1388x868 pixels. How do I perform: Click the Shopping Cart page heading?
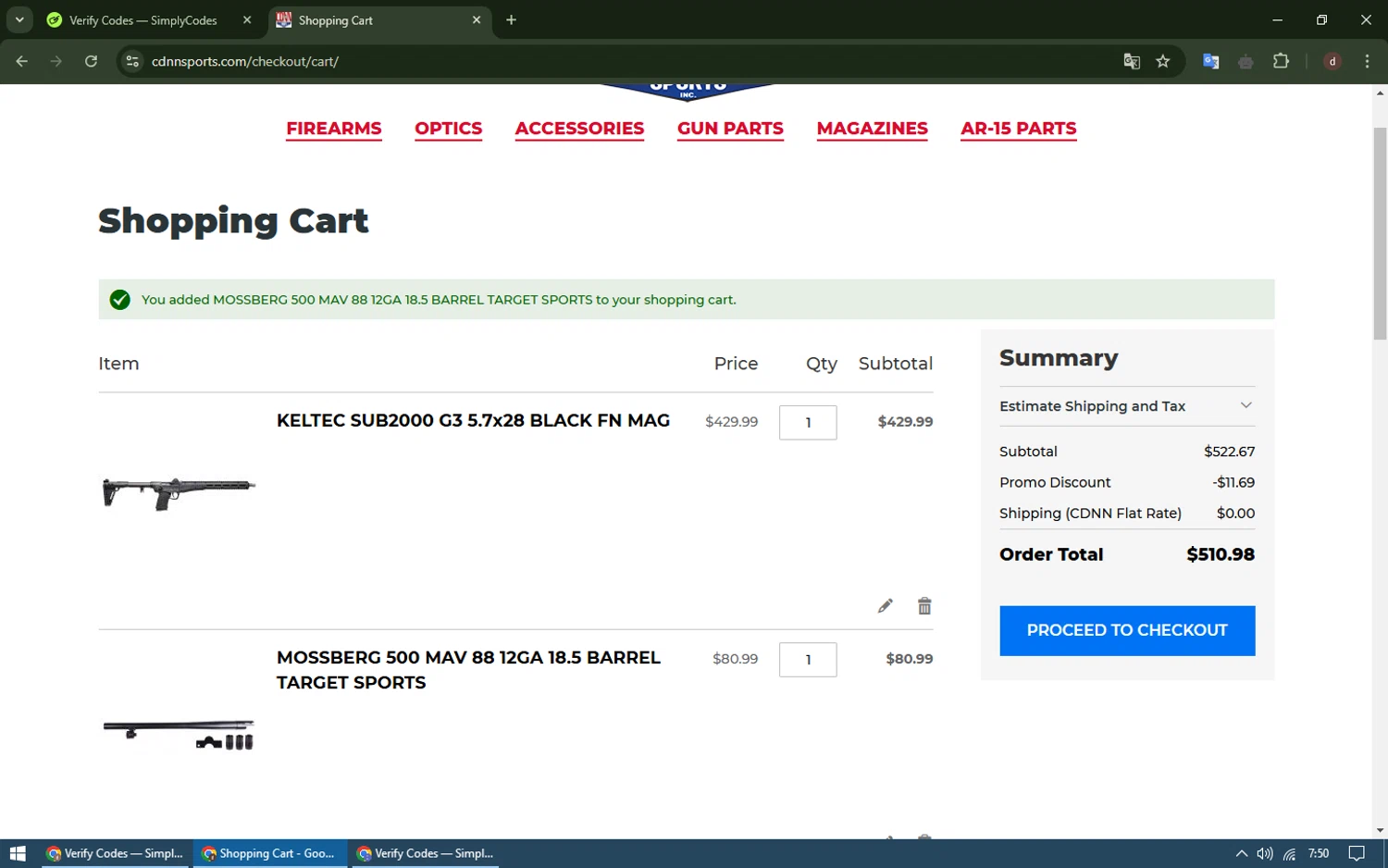coord(233,221)
